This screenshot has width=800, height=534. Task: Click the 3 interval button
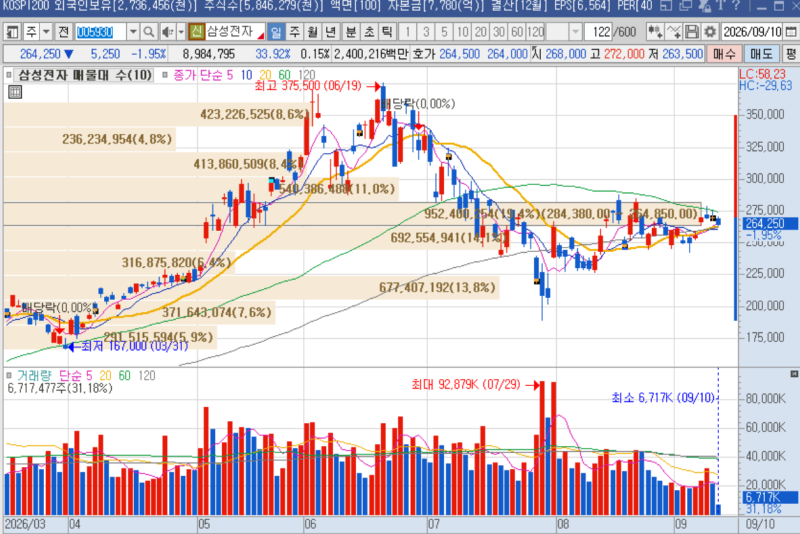coord(426,32)
